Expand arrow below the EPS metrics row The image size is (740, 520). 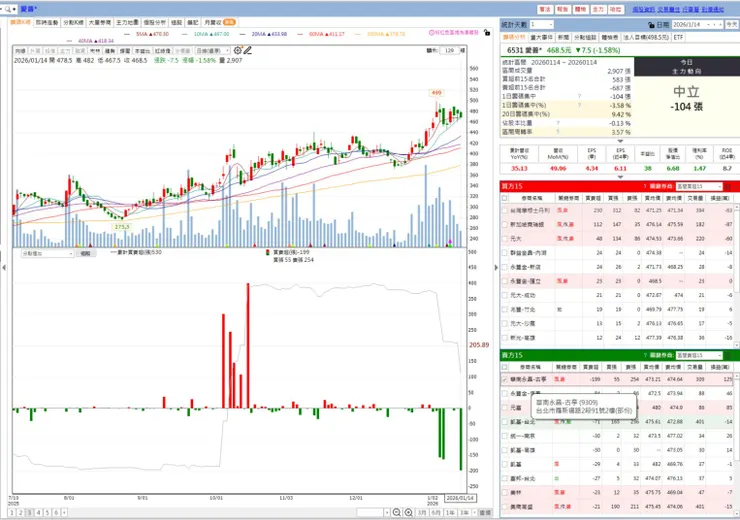(x=620, y=177)
